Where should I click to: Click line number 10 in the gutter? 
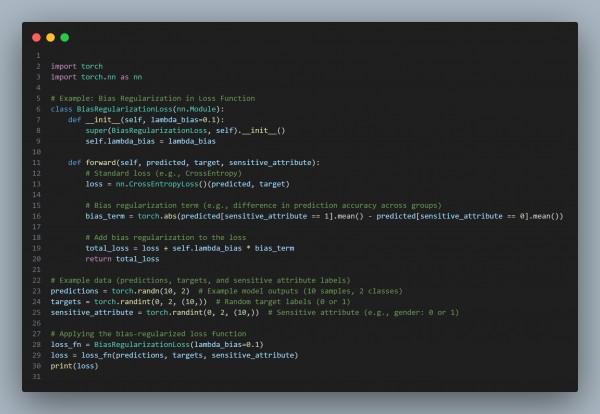[x=36, y=152]
